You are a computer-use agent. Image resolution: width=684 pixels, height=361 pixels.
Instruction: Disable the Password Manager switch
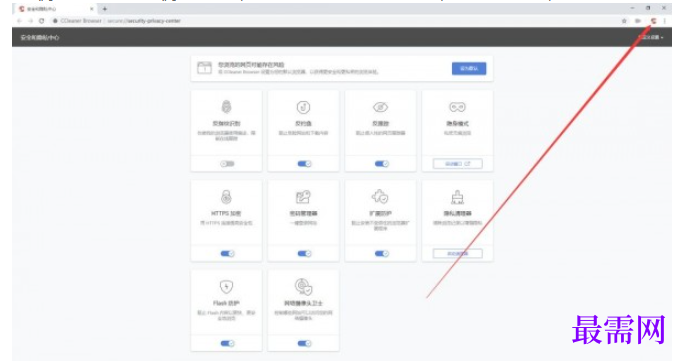pos(304,254)
